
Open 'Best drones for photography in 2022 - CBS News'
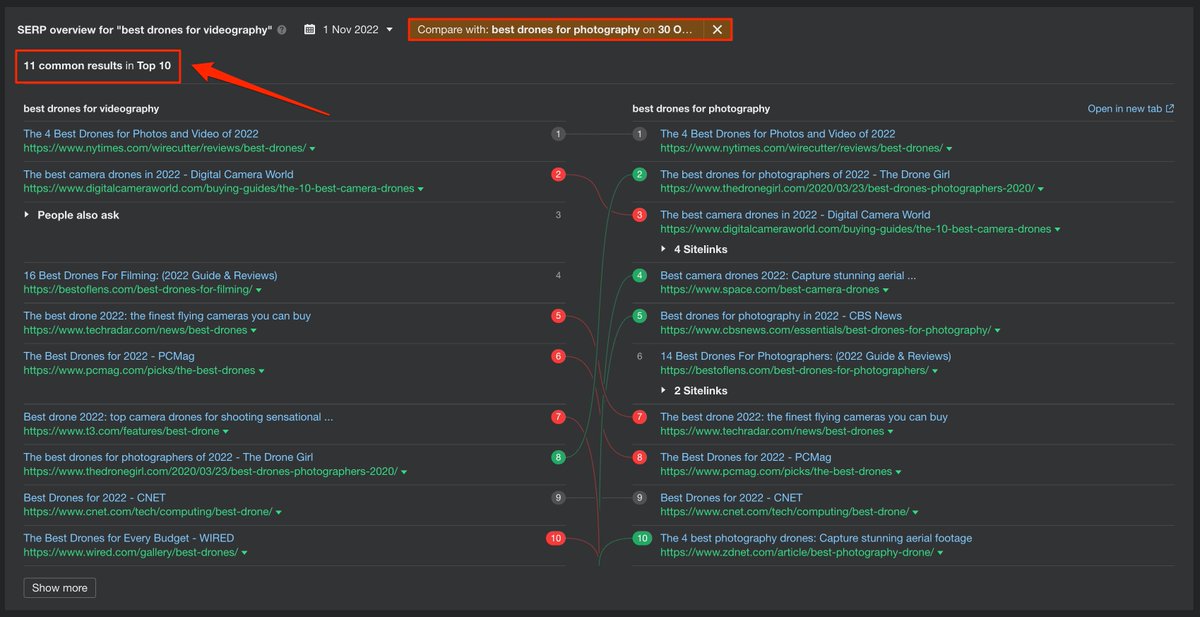781,316
